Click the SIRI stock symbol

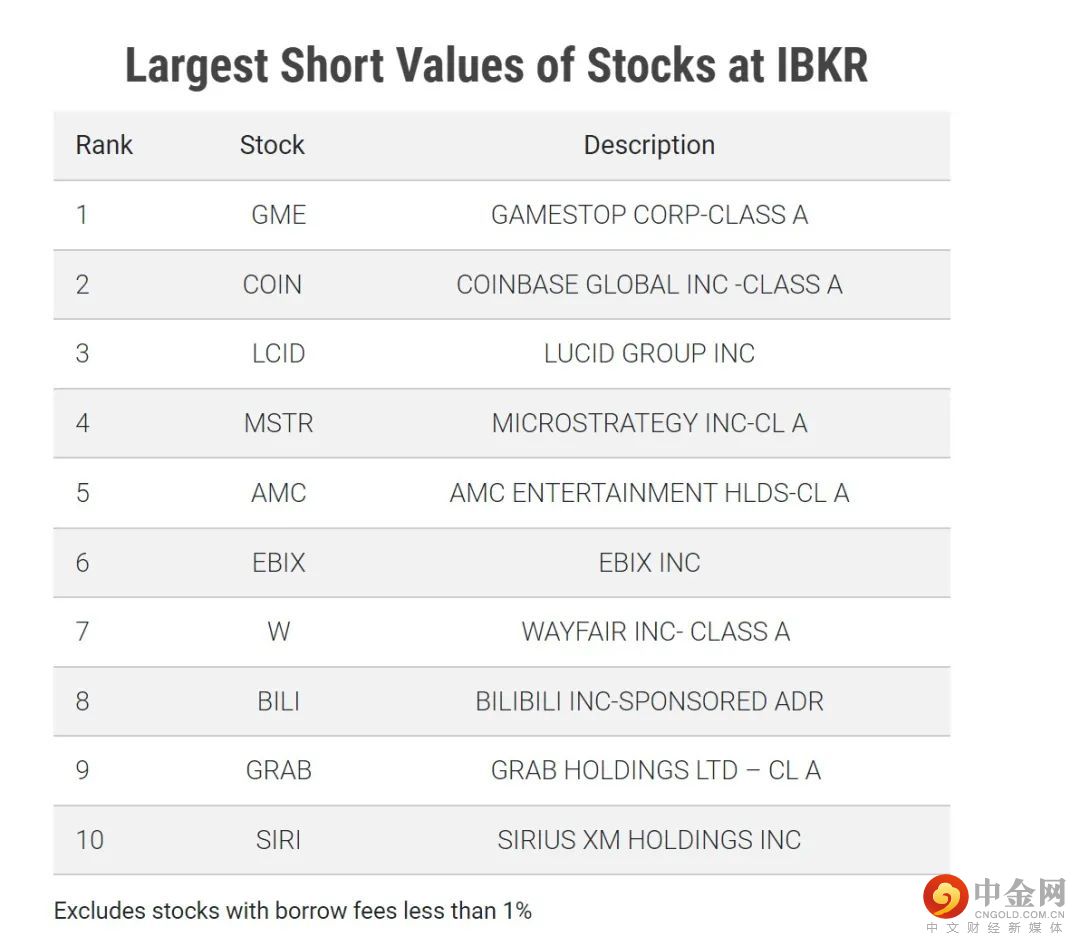click(278, 840)
